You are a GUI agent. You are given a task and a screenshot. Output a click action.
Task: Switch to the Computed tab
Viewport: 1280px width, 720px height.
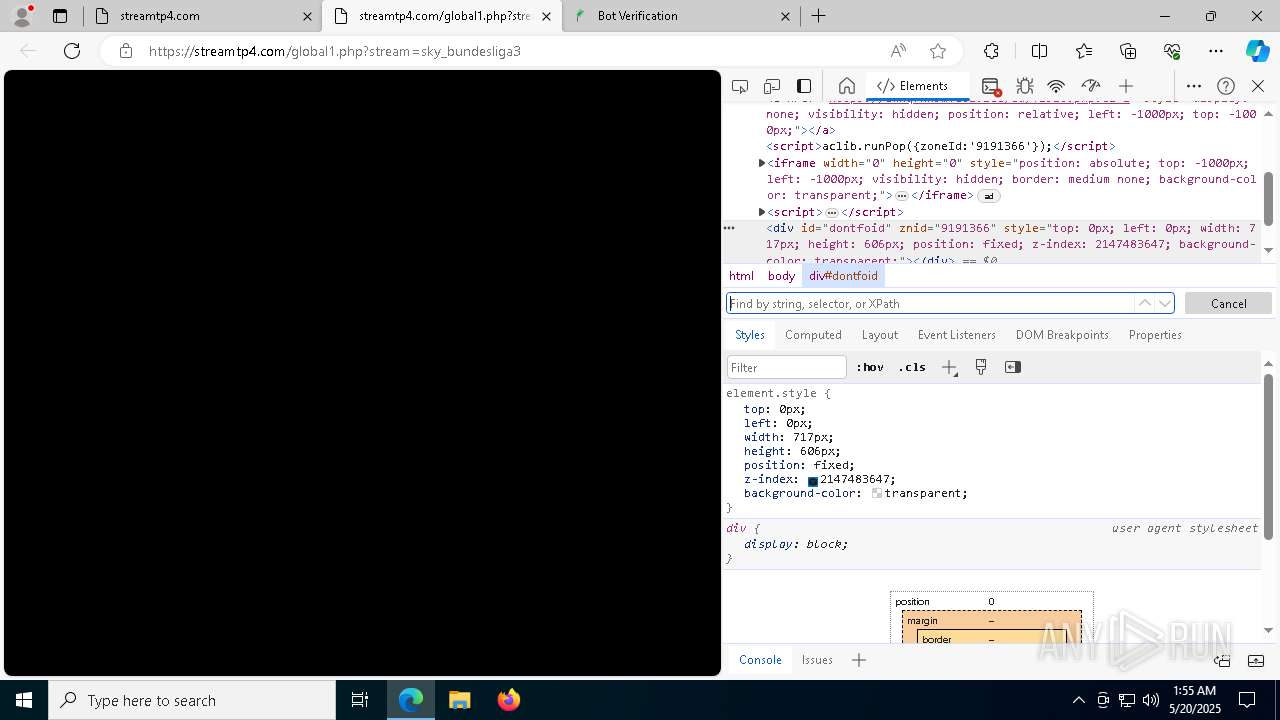(x=813, y=335)
